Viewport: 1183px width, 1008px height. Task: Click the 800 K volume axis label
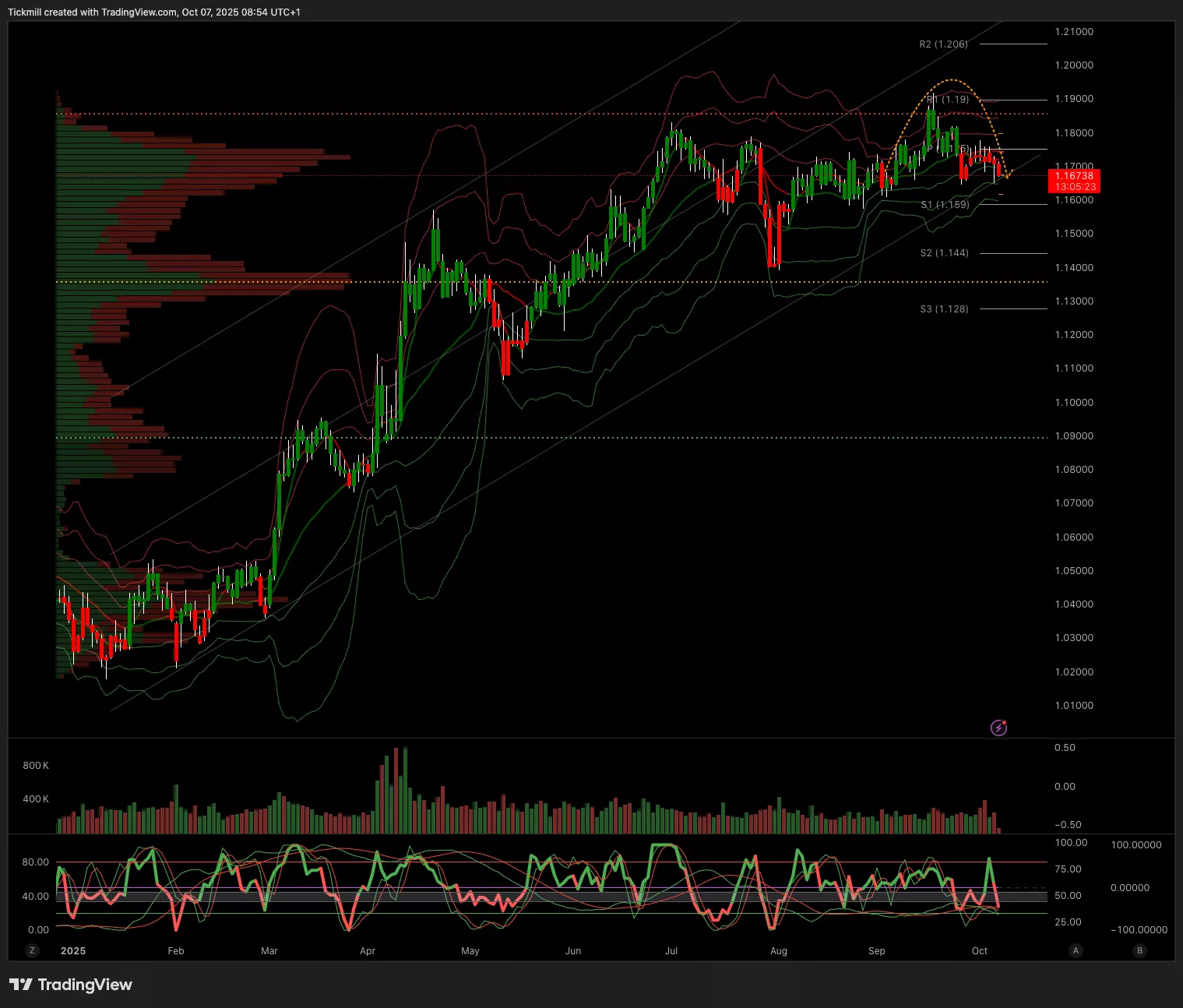36,766
